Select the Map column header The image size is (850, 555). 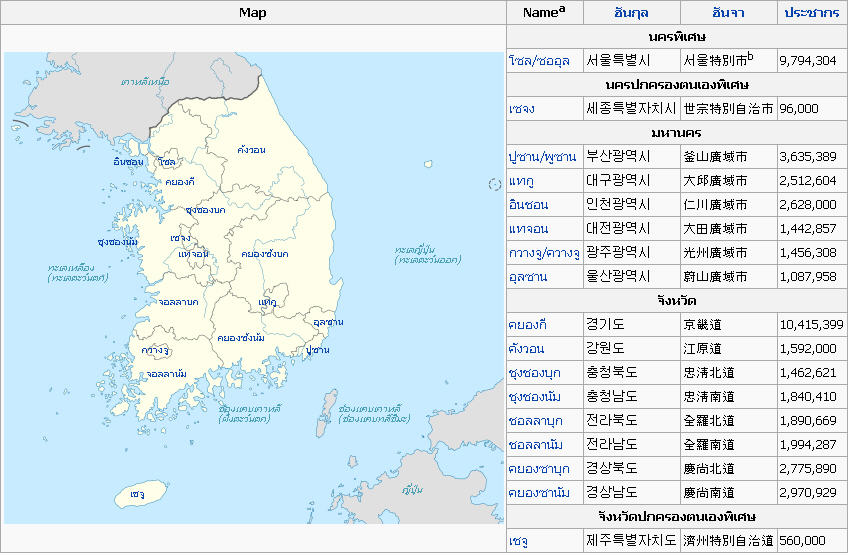[253, 12]
